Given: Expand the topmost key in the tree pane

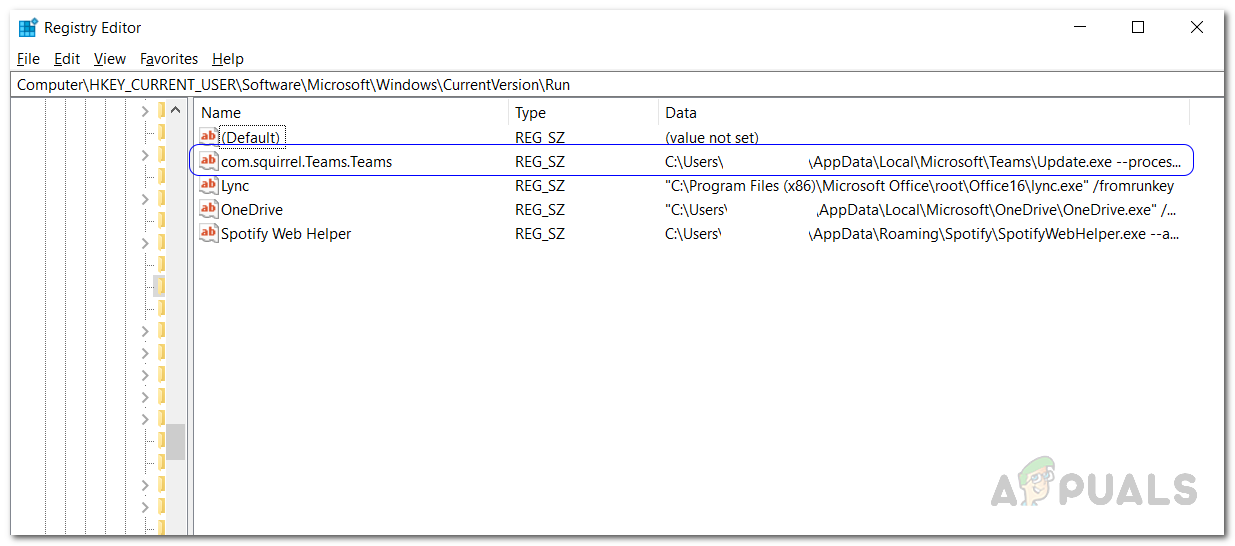Looking at the screenshot, I should (x=146, y=111).
